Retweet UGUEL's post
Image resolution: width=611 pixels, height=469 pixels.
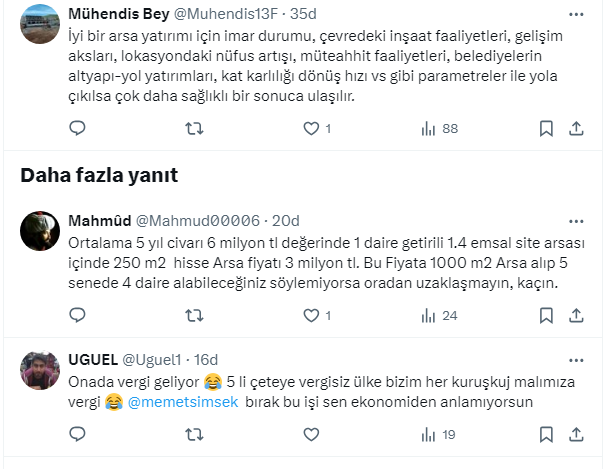tap(196, 435)
